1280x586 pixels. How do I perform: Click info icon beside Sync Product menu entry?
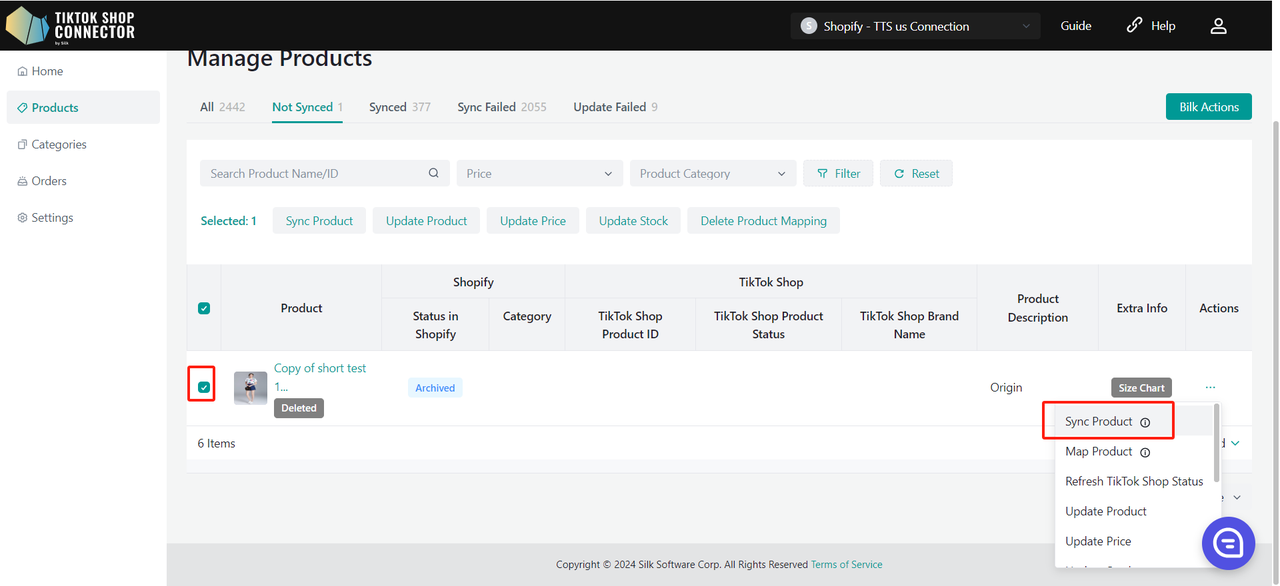click(x=1145, y=422)
